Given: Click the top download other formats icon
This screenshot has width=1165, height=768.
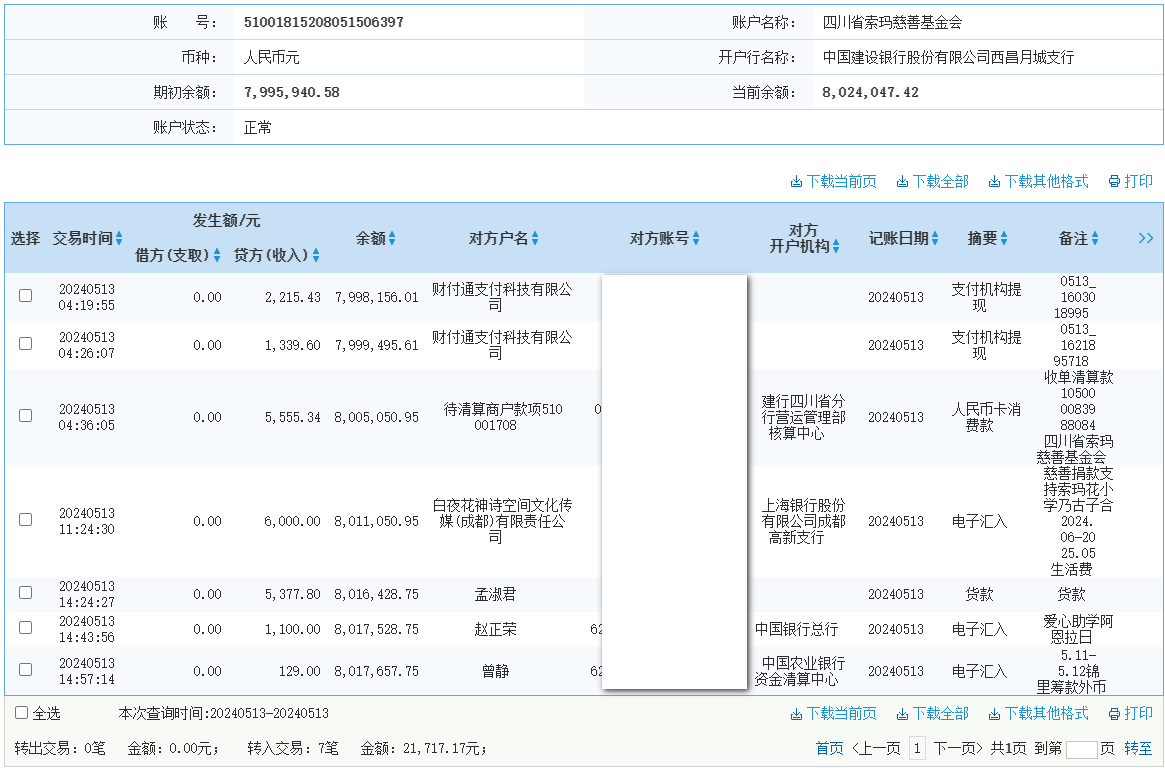Looking at the screenshot, I should [x=994, y=181].
